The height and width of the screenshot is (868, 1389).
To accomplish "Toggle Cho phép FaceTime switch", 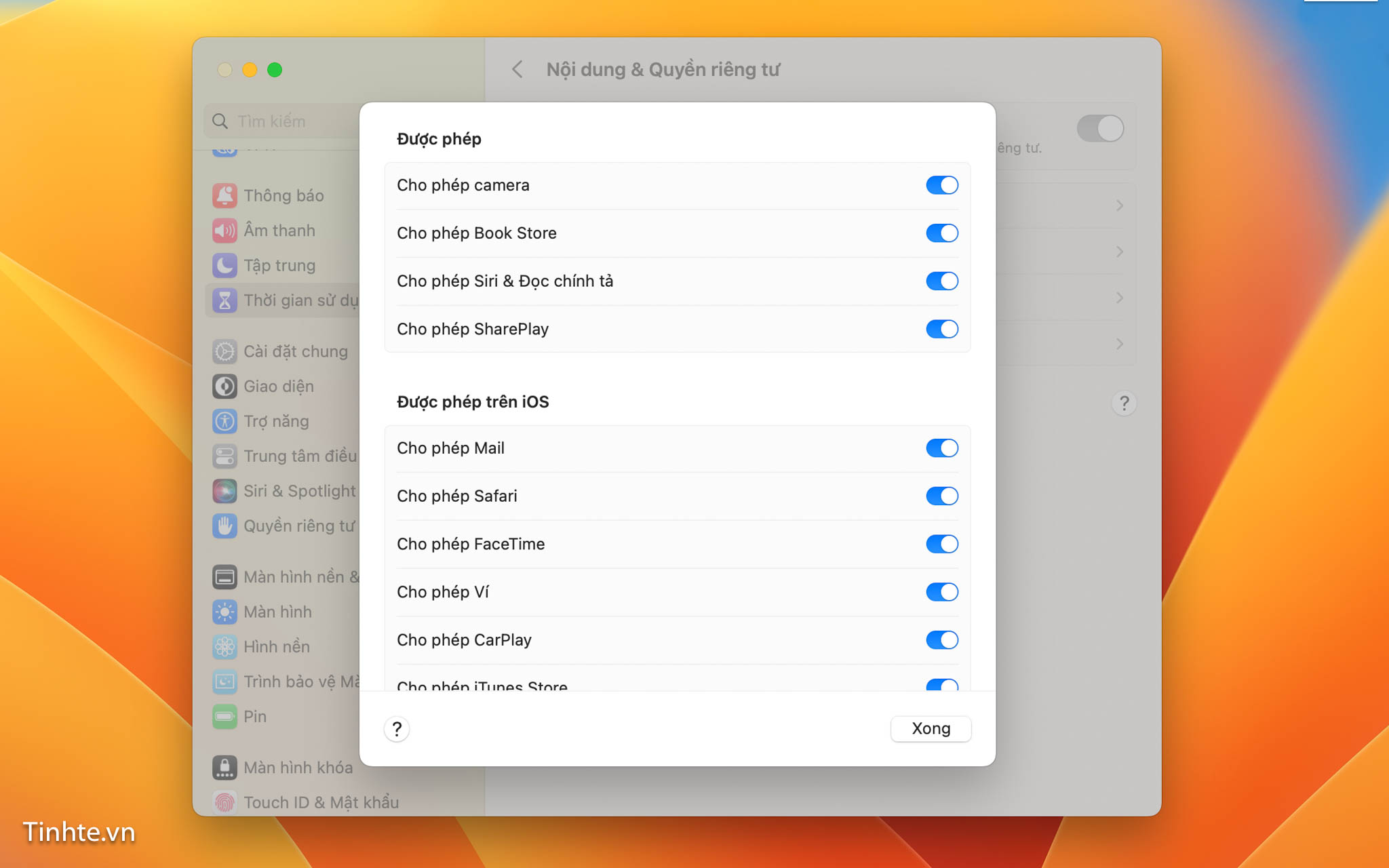I will pyautogui.click(x=942, y=544).
